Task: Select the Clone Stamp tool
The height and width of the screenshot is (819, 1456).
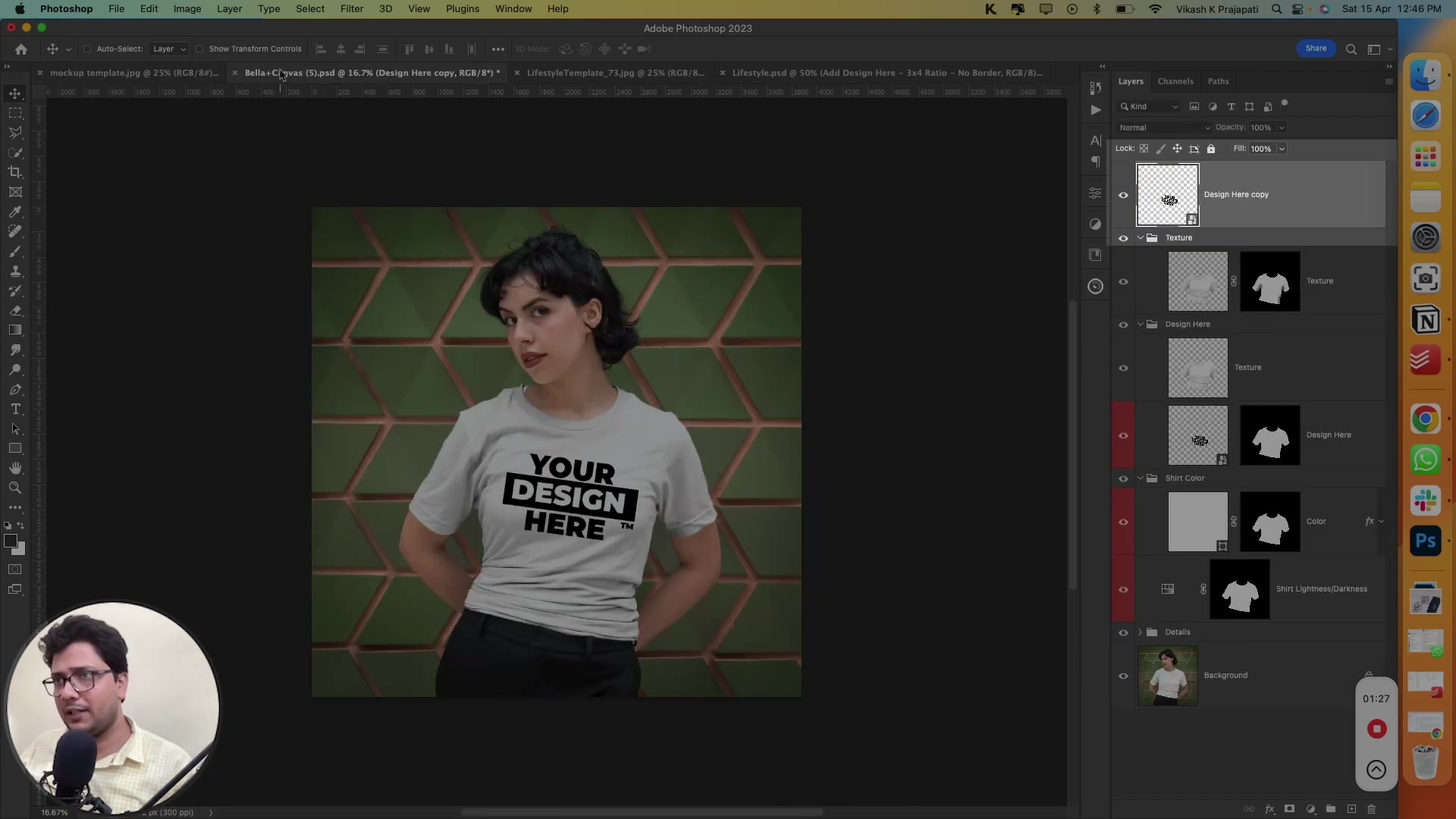Action: click(x=15, y=271)
